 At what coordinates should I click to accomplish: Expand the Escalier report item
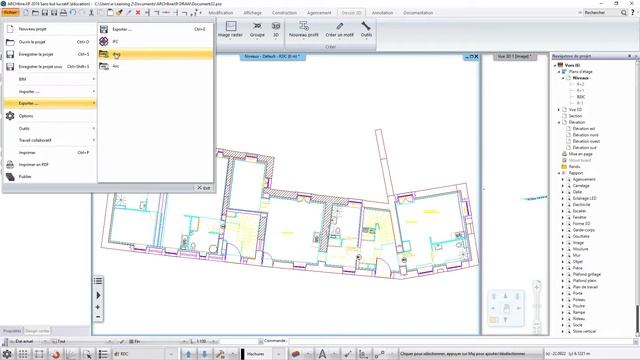click(x=562, y=211)
